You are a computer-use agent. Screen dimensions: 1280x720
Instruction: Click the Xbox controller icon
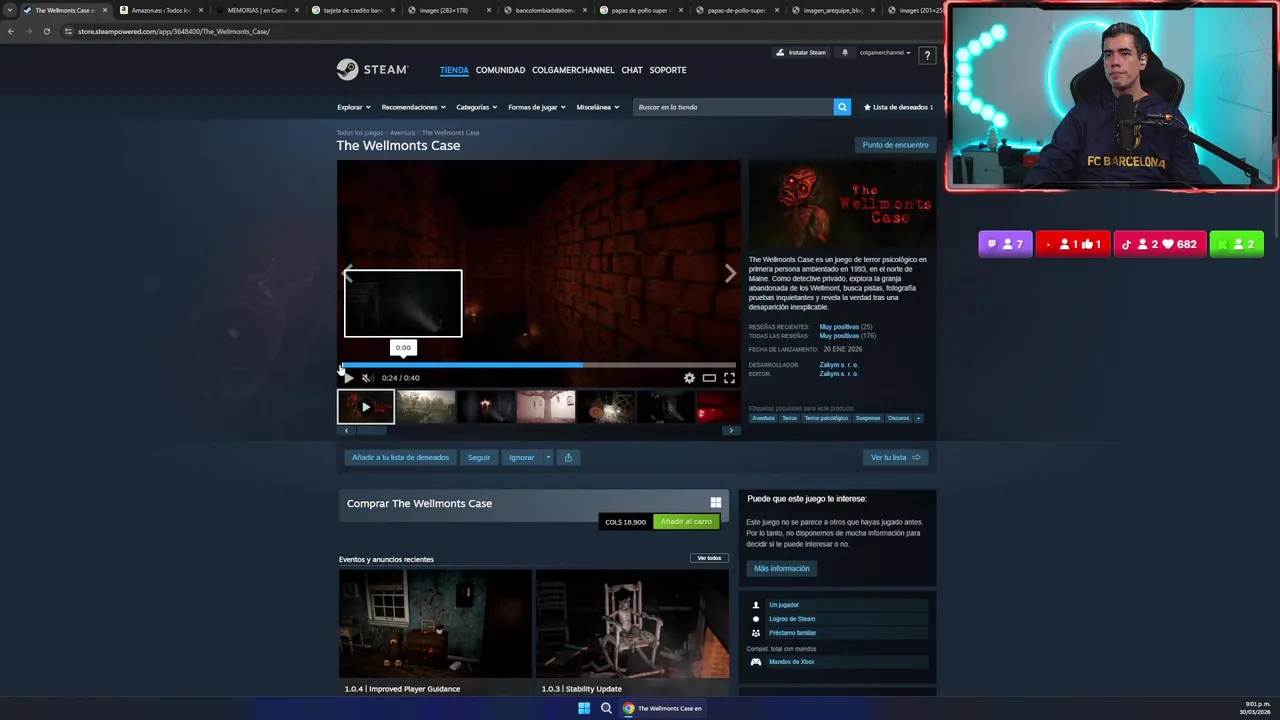756,662
